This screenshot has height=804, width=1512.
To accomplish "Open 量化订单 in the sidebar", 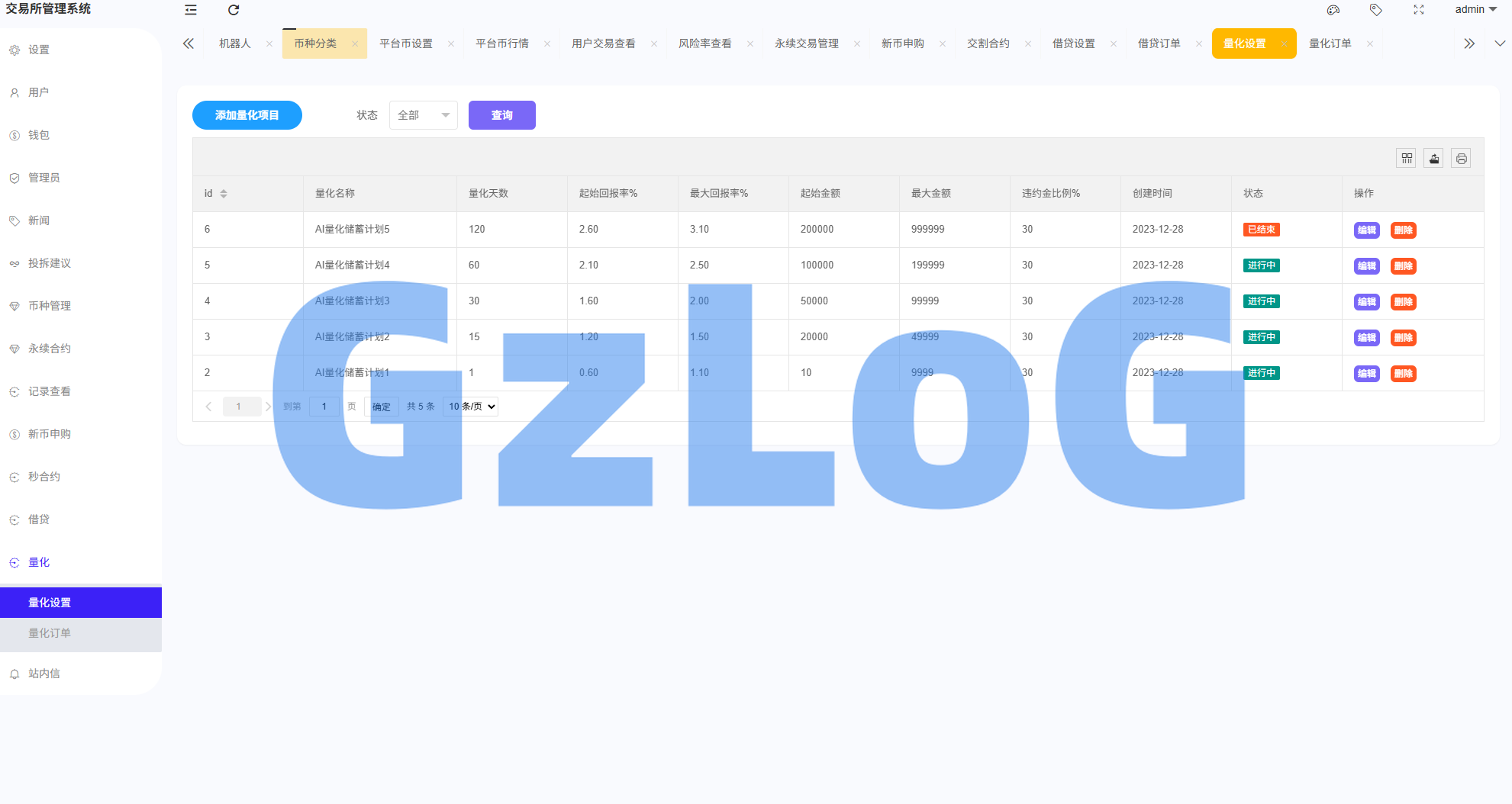I will (50, 633).
